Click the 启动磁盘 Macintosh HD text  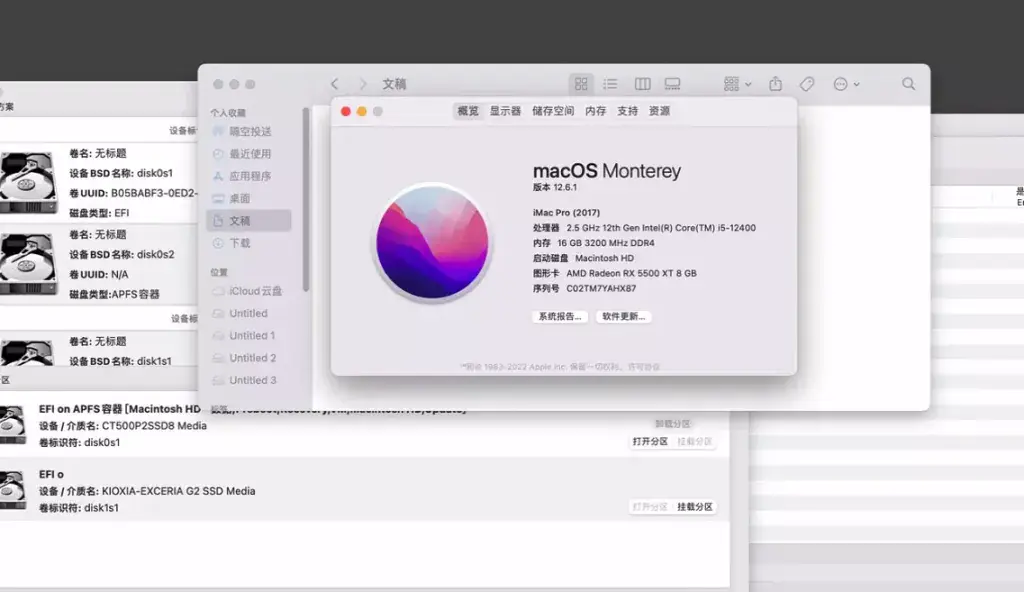pos(583,258)
